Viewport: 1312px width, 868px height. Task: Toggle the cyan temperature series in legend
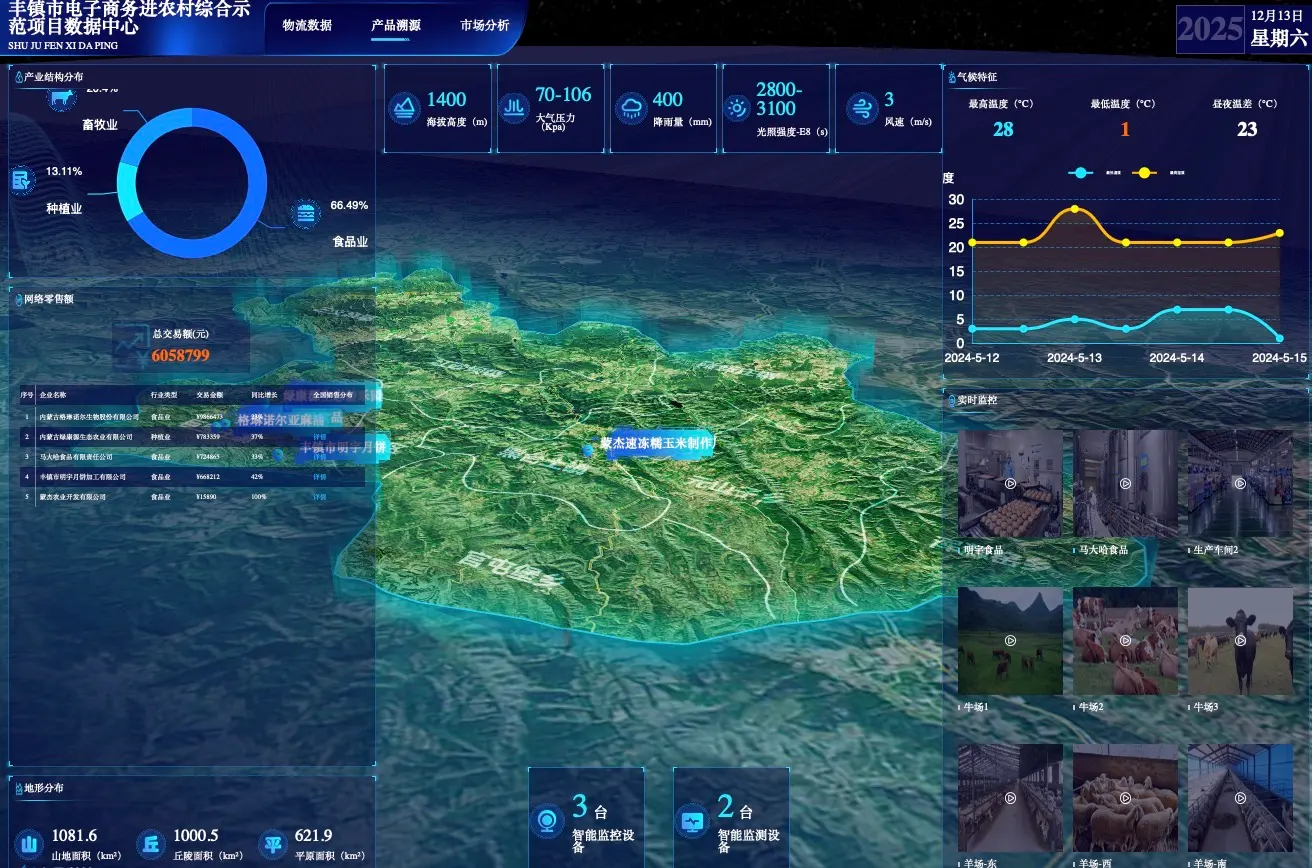click(x=1079, y=173)
